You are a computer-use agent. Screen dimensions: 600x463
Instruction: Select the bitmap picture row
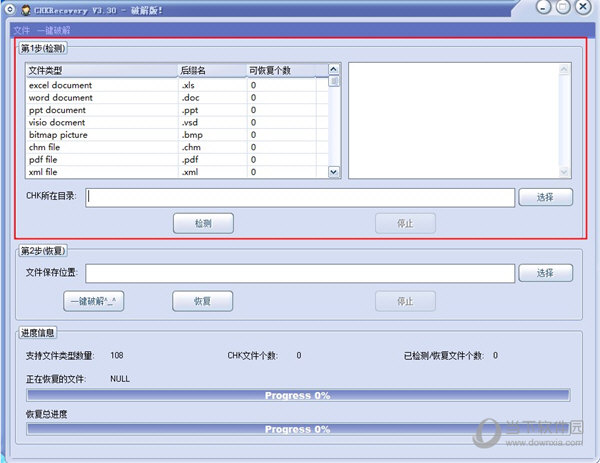(177, 135)
